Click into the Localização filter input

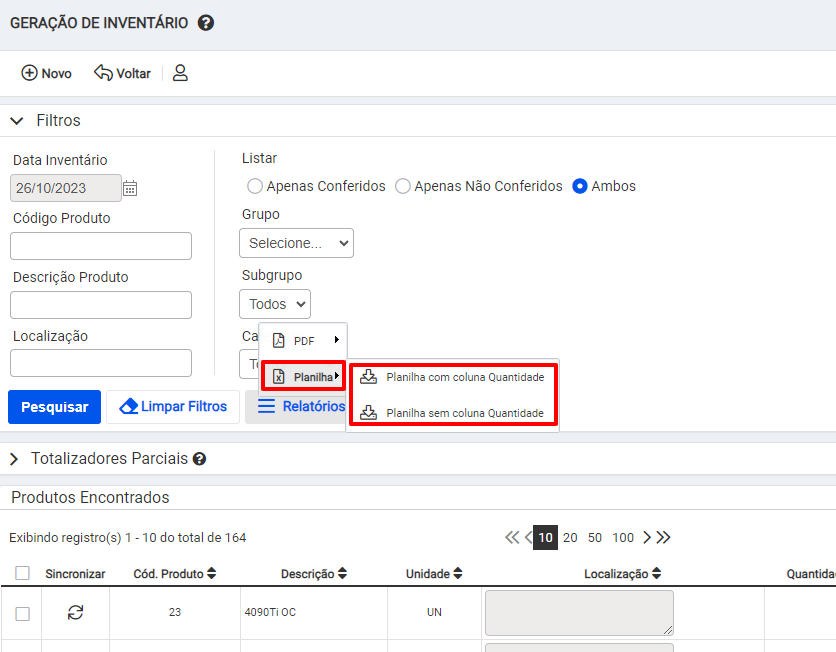point(101,363)
